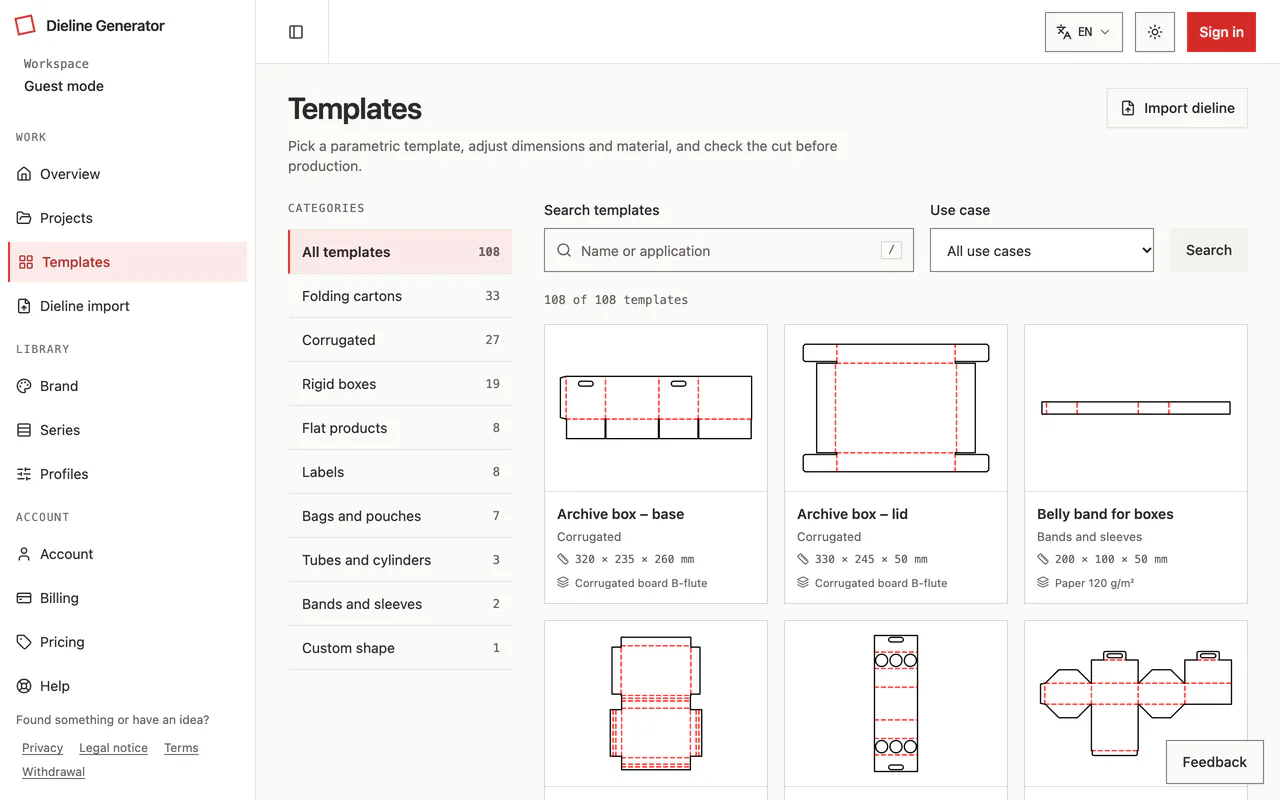Select the Bags and pouches category
This screenshot has width=1280, height=800.
[x=400, y=516]
